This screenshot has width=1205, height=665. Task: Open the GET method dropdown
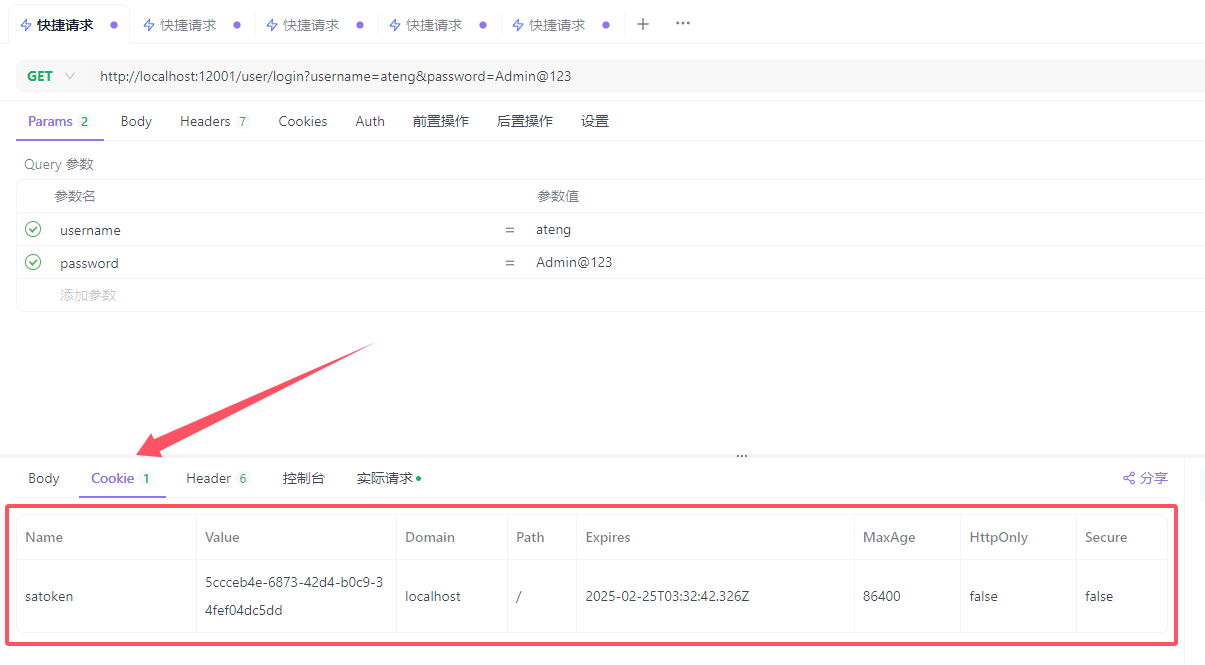coord(51,76)
